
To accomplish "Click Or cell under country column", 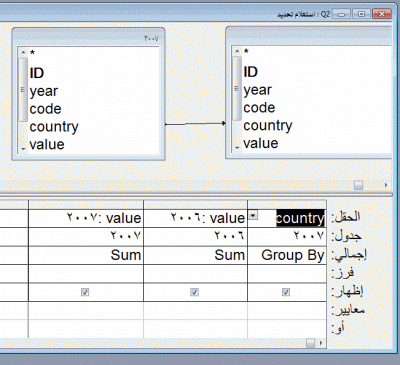I will 287,329.
